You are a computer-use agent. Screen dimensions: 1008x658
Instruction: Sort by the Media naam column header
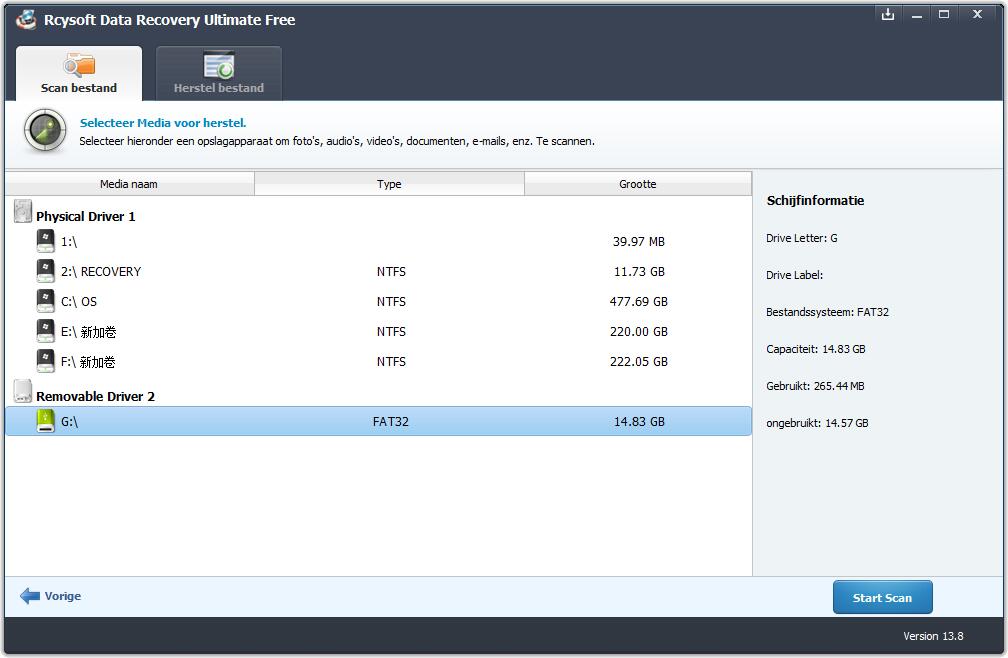click(129, 184)
